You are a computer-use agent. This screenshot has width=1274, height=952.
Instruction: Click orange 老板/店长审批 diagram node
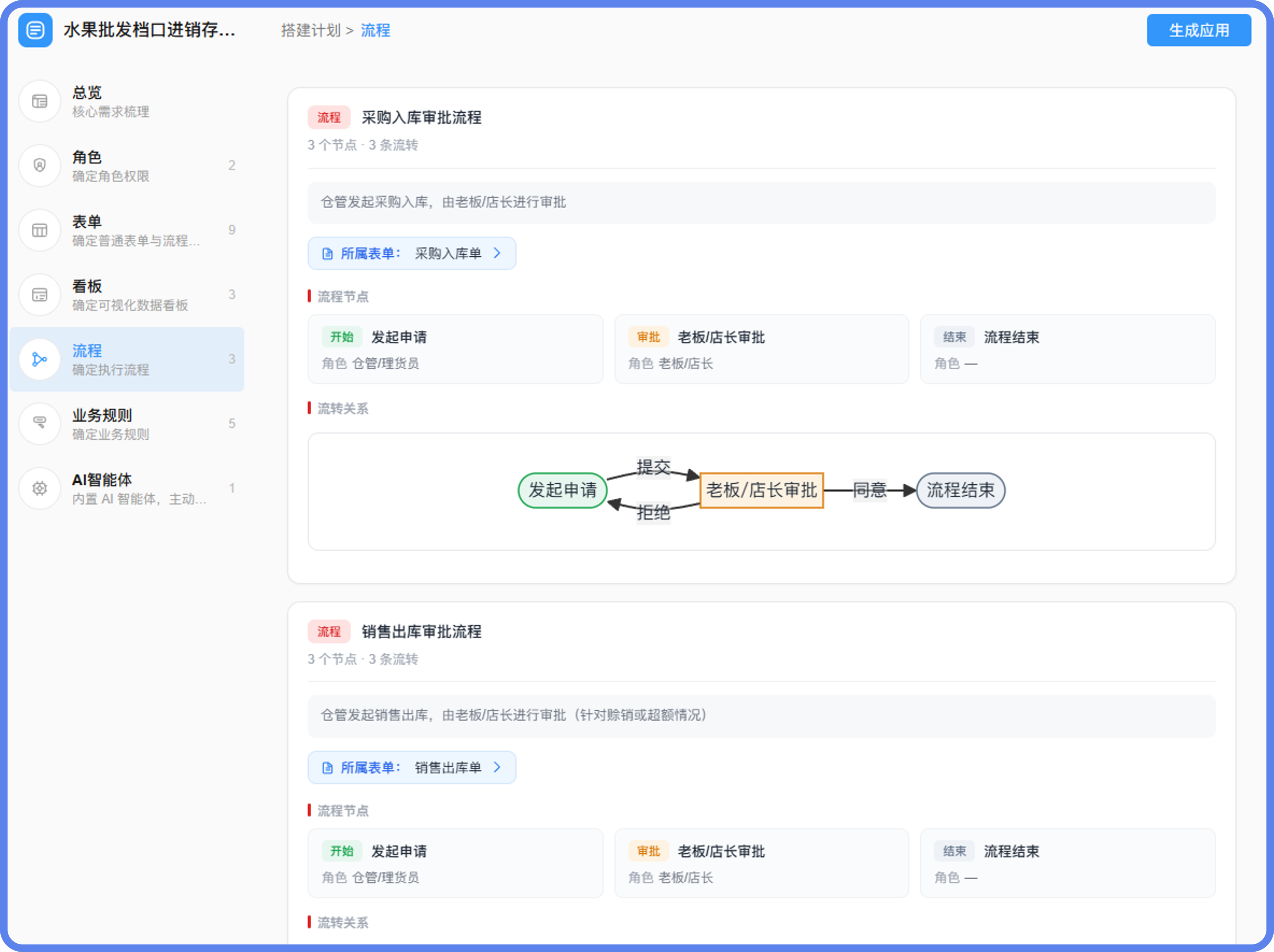tap(761, 490)
